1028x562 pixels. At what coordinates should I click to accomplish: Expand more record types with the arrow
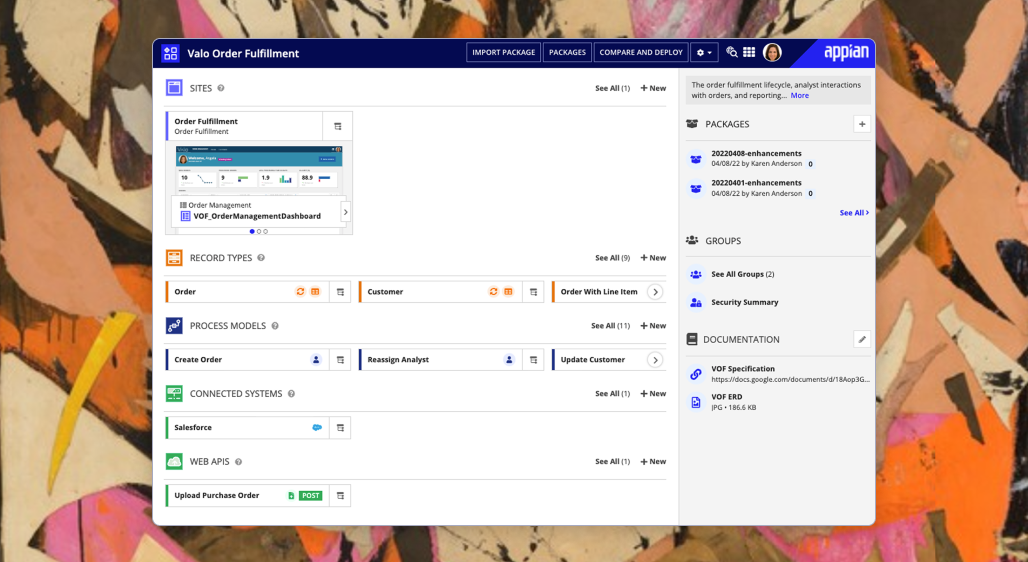[x=655, y=292]
